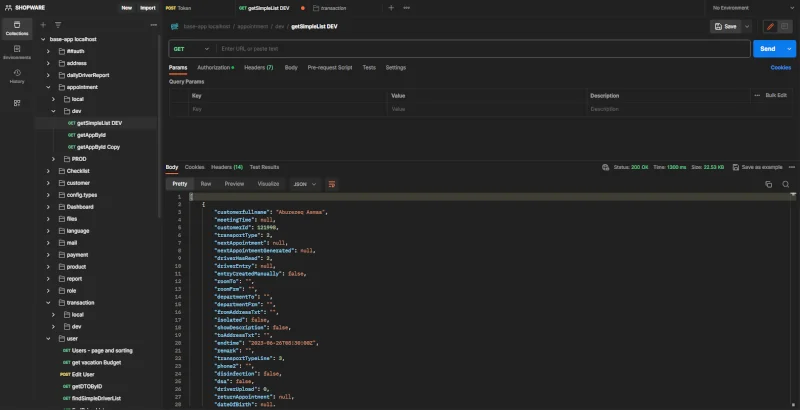
Task: Open the JSON format dropdown
Action: coord(304,184)
